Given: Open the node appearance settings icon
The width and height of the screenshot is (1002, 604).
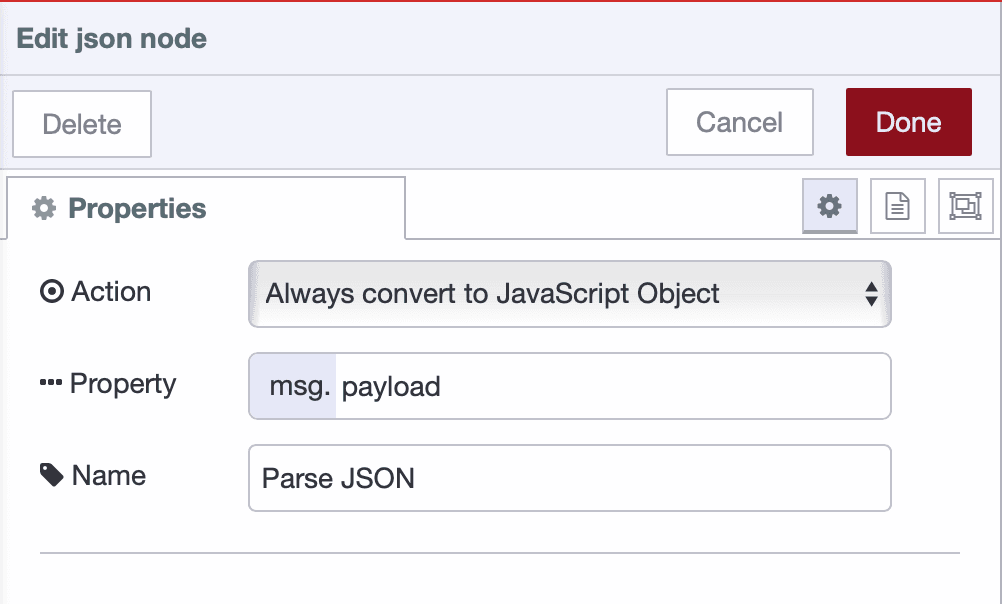Looking at the screenshot, I should click(x=965, y=205).
